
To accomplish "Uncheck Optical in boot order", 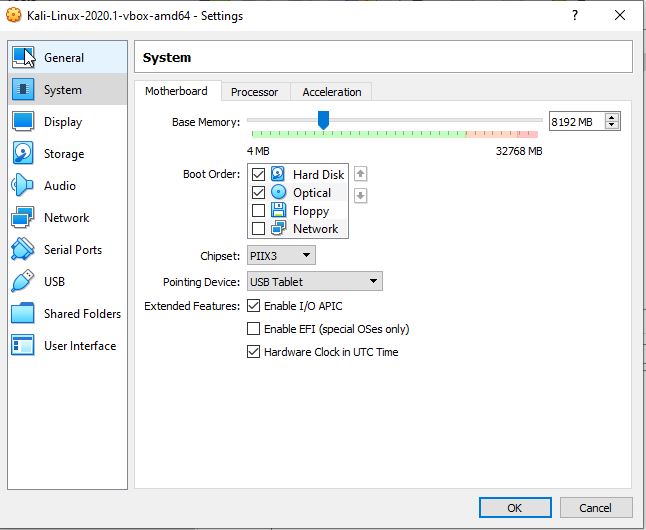I will click(258, 192).
